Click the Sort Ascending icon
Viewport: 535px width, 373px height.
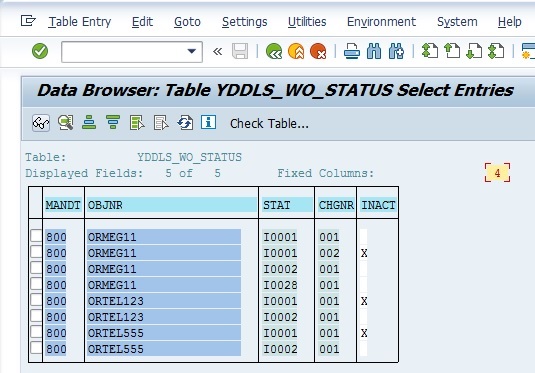[89, 123]
